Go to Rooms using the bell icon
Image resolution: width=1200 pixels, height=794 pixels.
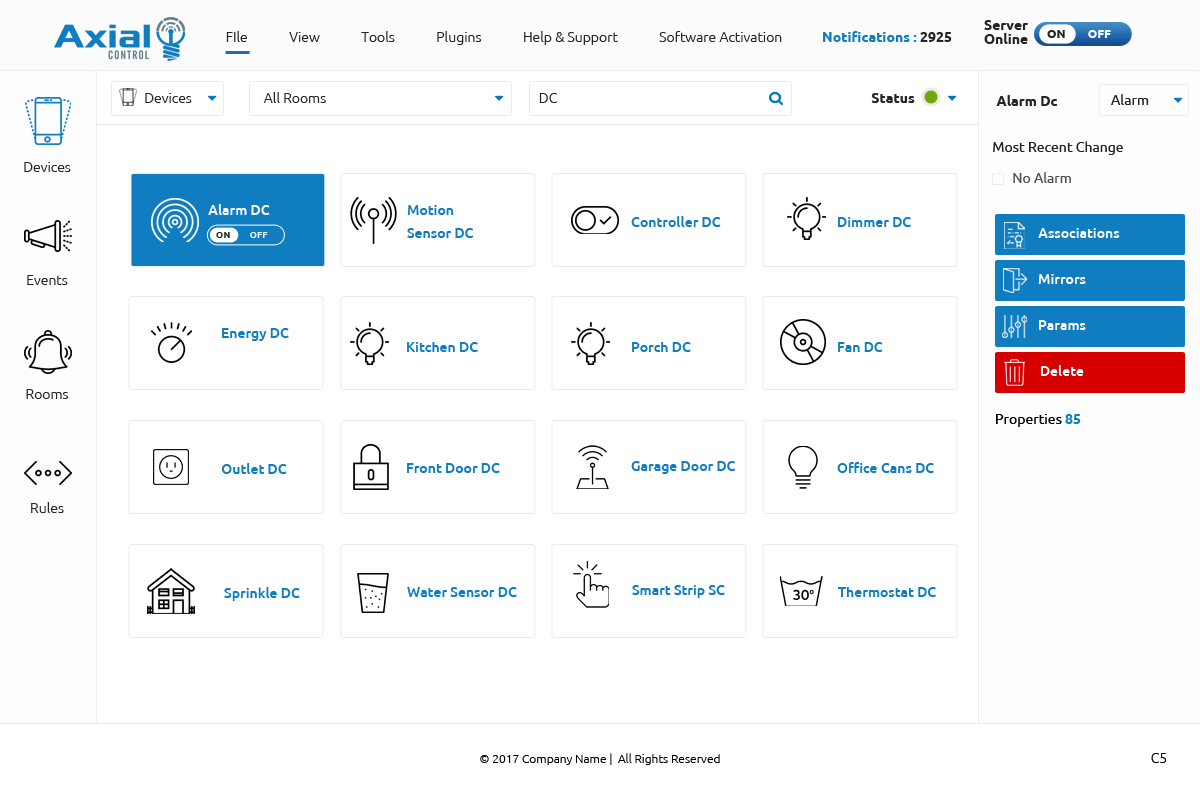(47, 351)
